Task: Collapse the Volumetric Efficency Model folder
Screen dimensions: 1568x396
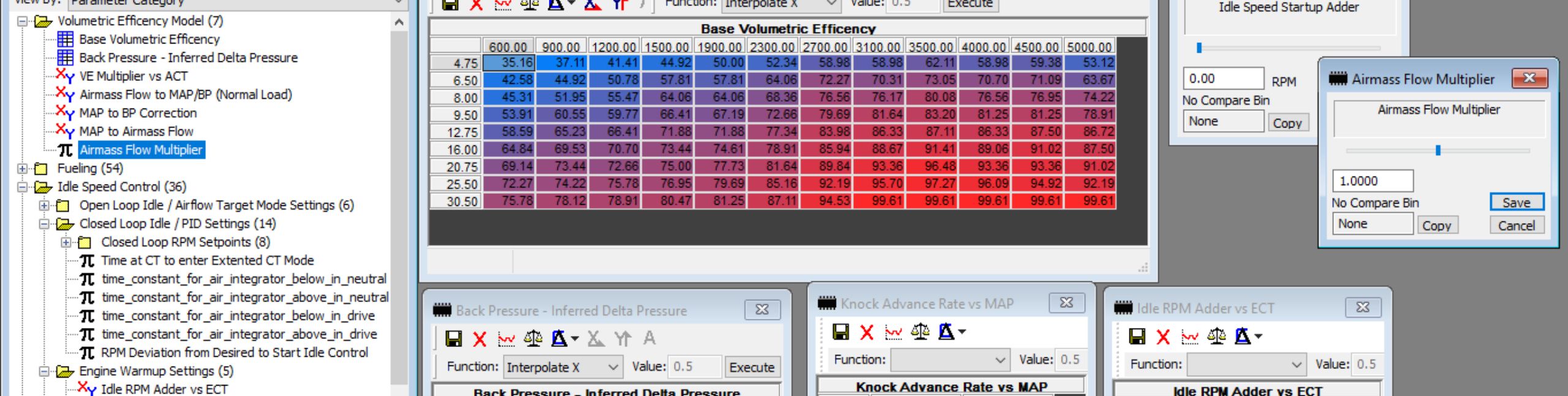Action: coord(23,21)
